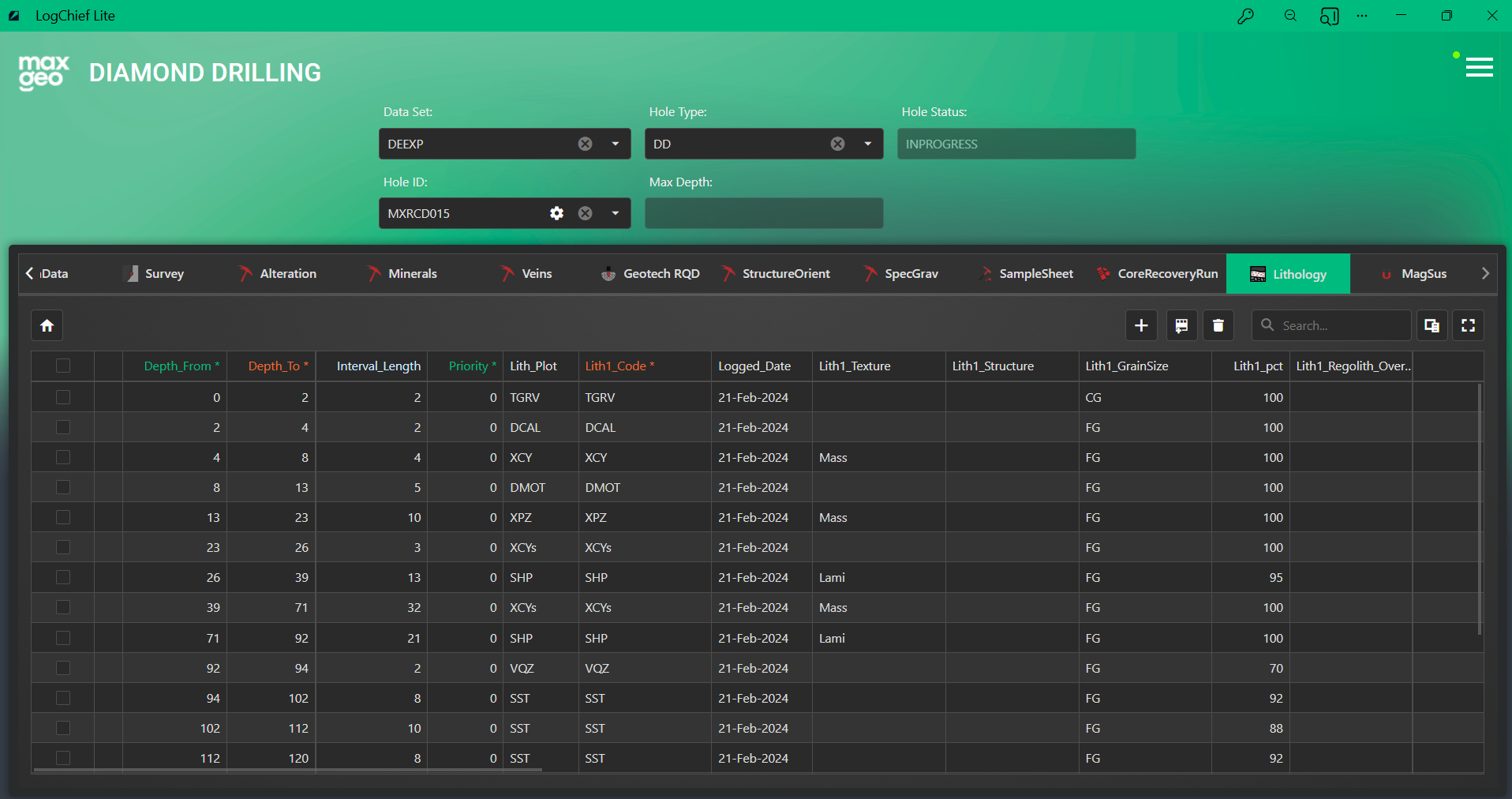Clear the Hole Type DD value

pyautogui.click(x=837, y=144)
